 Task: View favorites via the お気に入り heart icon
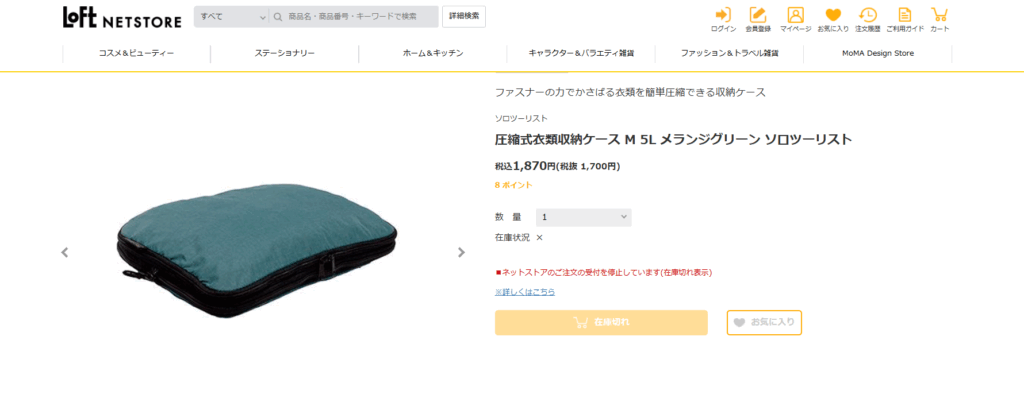833,19
